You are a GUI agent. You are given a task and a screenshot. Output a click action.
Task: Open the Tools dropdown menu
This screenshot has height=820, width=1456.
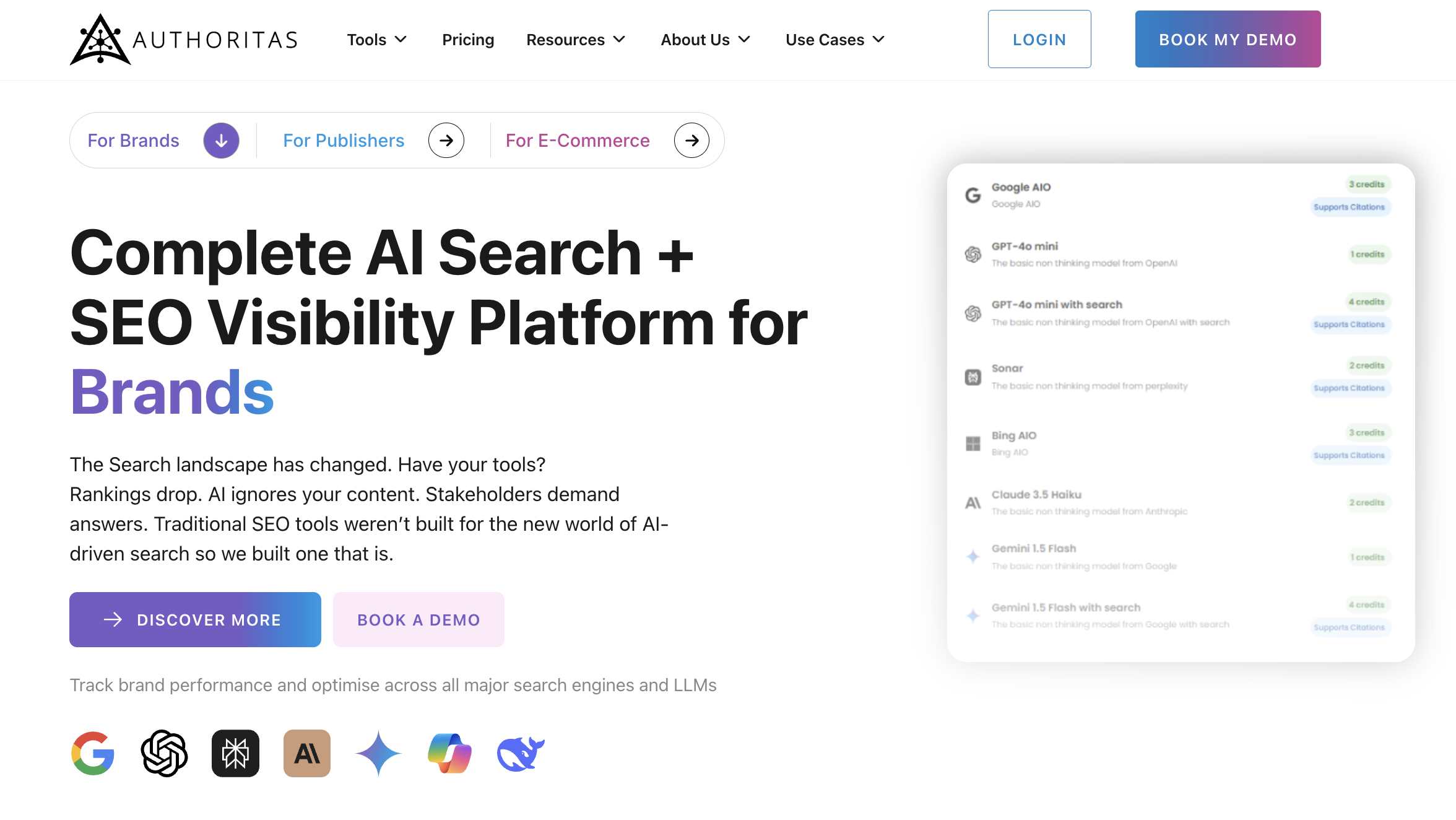point(377,40)
